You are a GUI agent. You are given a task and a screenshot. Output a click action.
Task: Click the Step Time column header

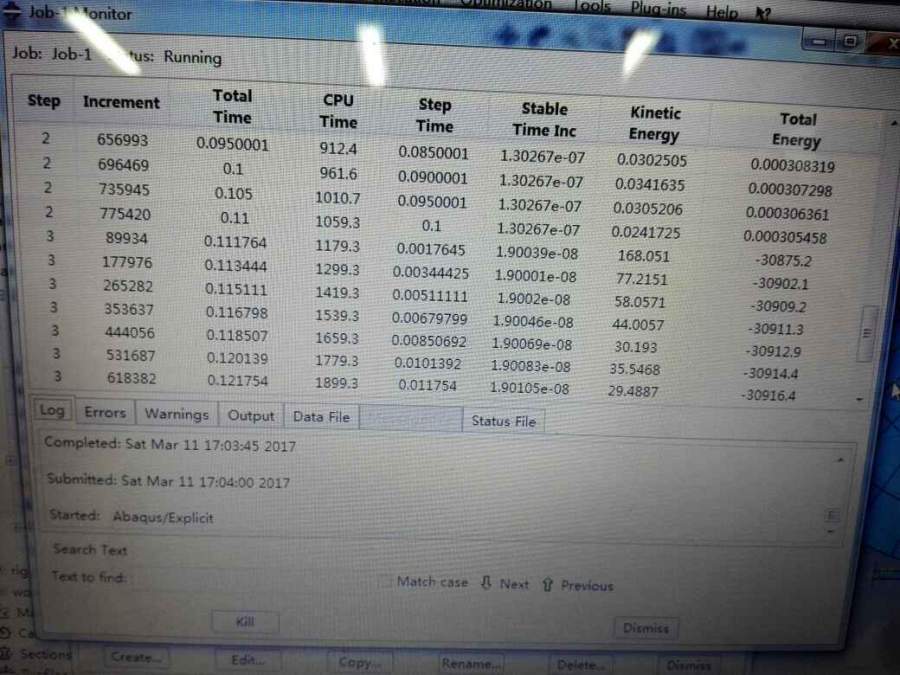435,115
